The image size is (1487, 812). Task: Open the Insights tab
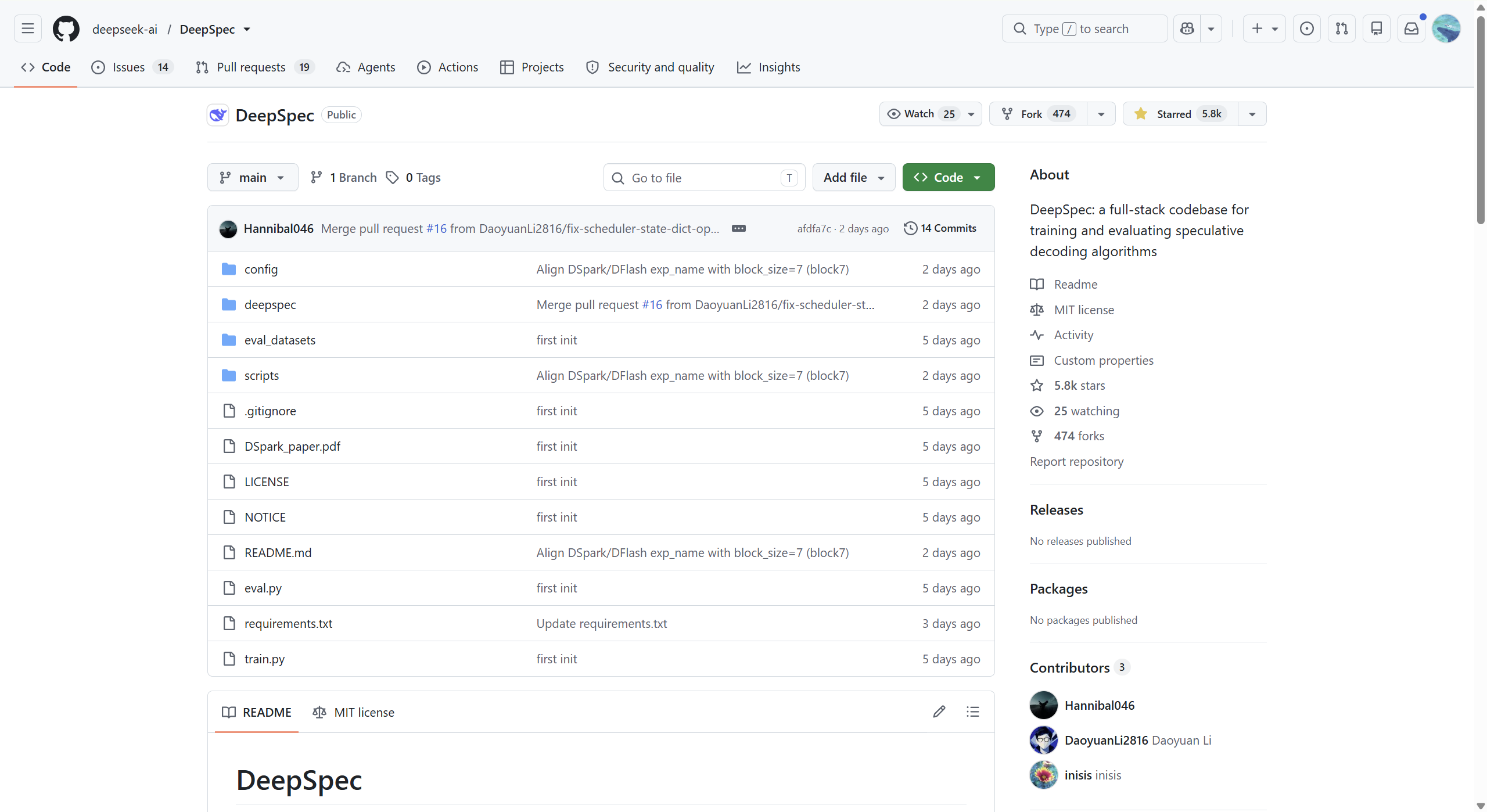click(x=768, y=67)
